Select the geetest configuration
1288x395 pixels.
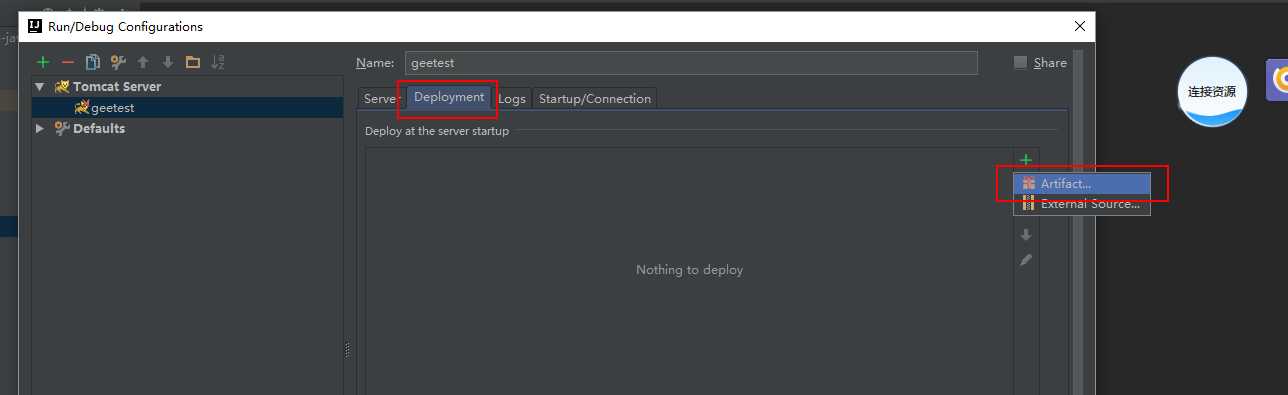click(x=112, y=108)
